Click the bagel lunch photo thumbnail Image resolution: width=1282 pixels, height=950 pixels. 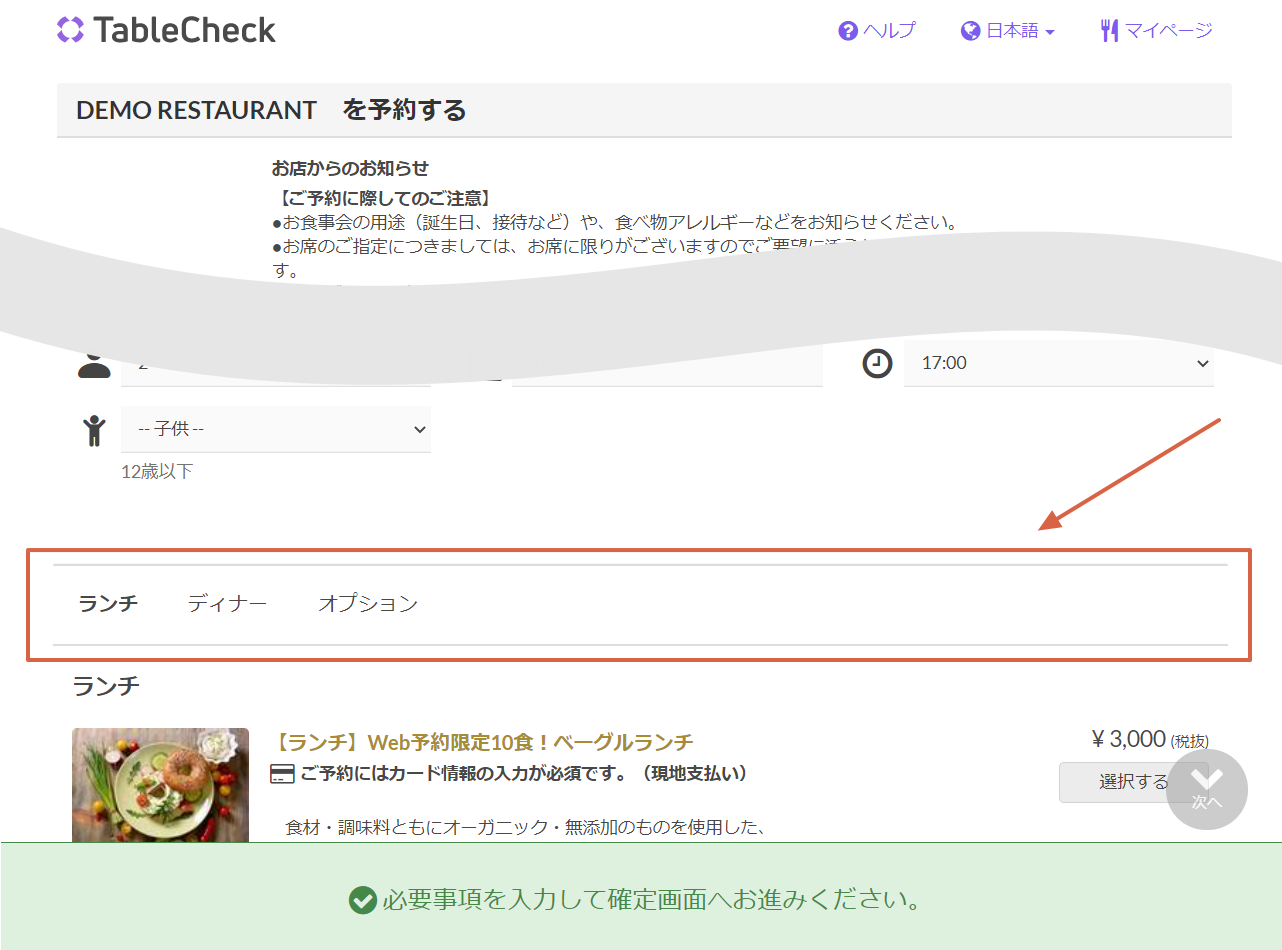(160, 785)
